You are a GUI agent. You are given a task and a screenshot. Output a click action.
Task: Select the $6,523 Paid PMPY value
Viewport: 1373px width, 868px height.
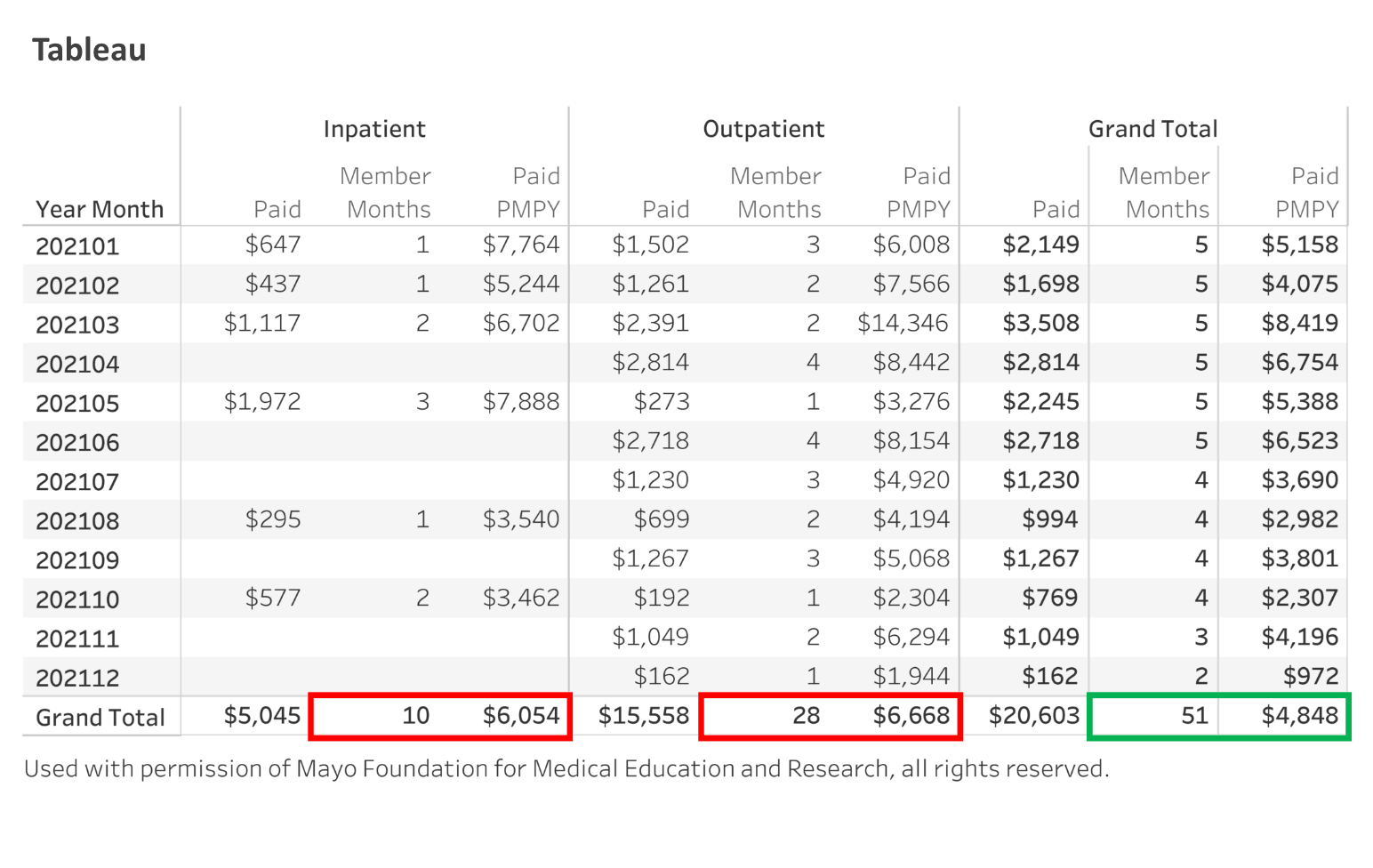[x=1300, y=440]
